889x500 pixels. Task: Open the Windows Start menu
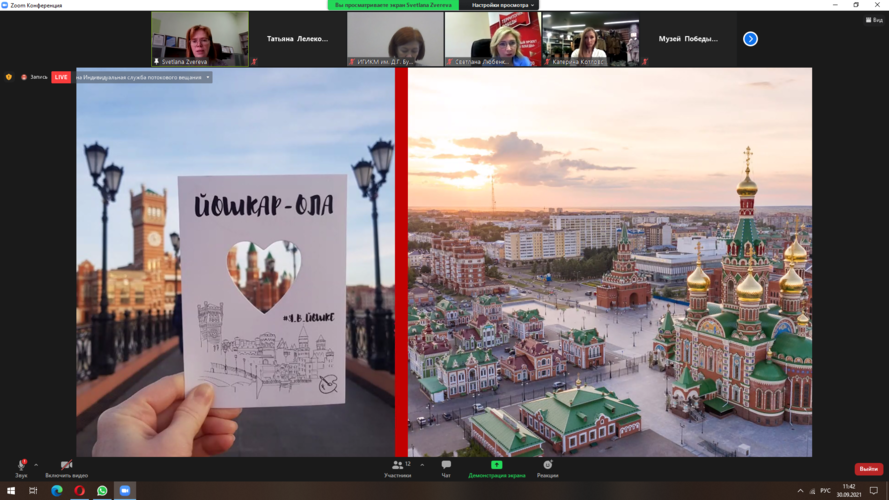click(x=11, y=491)
